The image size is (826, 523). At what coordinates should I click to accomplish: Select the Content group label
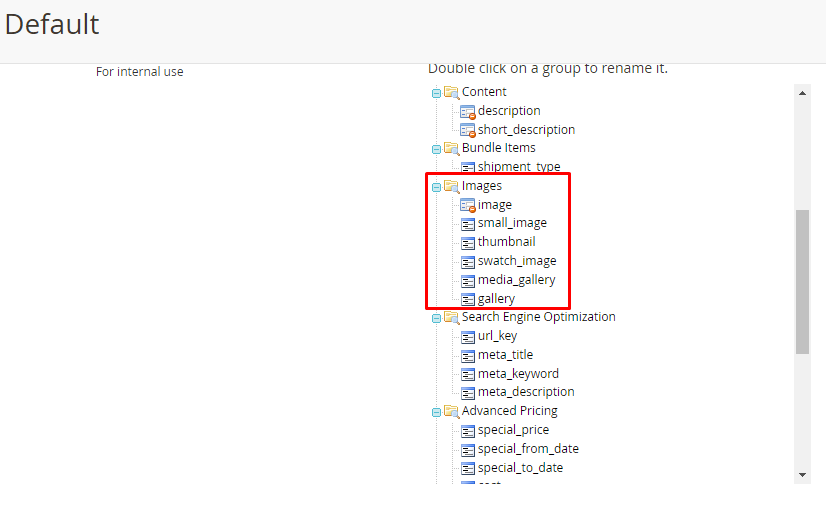(484, 92)
